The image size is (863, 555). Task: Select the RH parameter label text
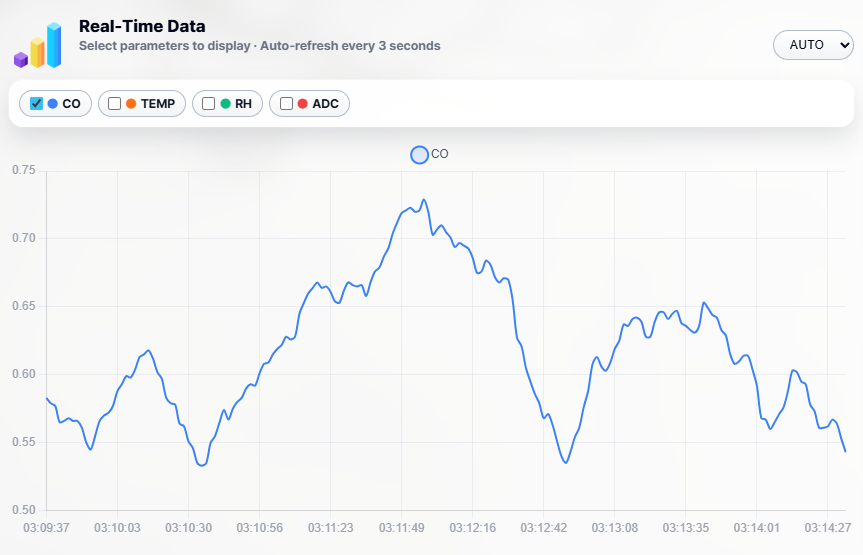coord(243,104)
